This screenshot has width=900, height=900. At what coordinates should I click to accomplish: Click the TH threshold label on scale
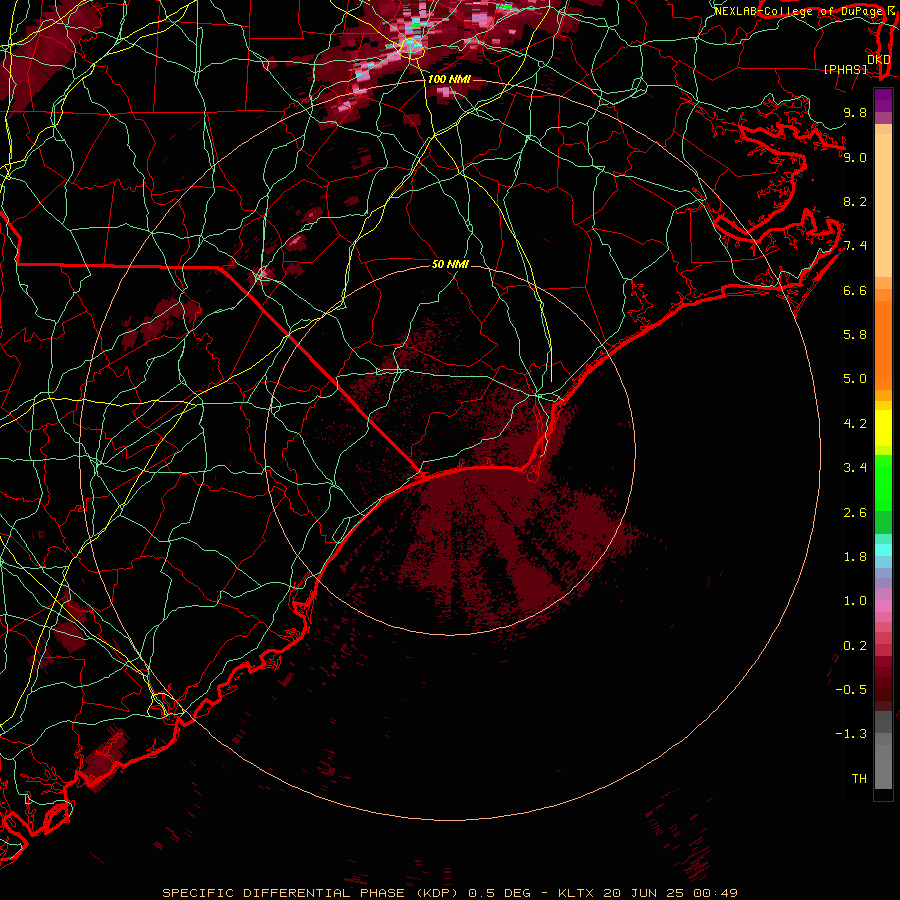pyautogui.click(x=859, y=778)
